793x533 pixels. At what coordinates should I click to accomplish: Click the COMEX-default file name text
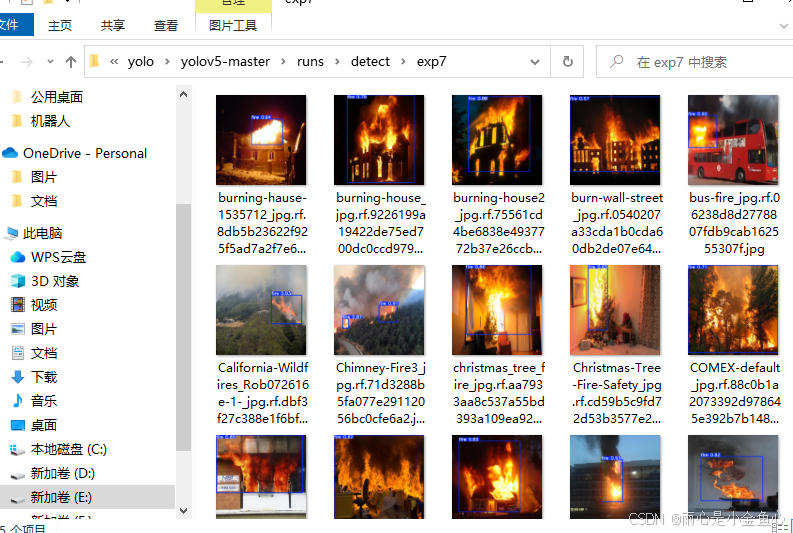pyautogui.click(x=734, y=393)
